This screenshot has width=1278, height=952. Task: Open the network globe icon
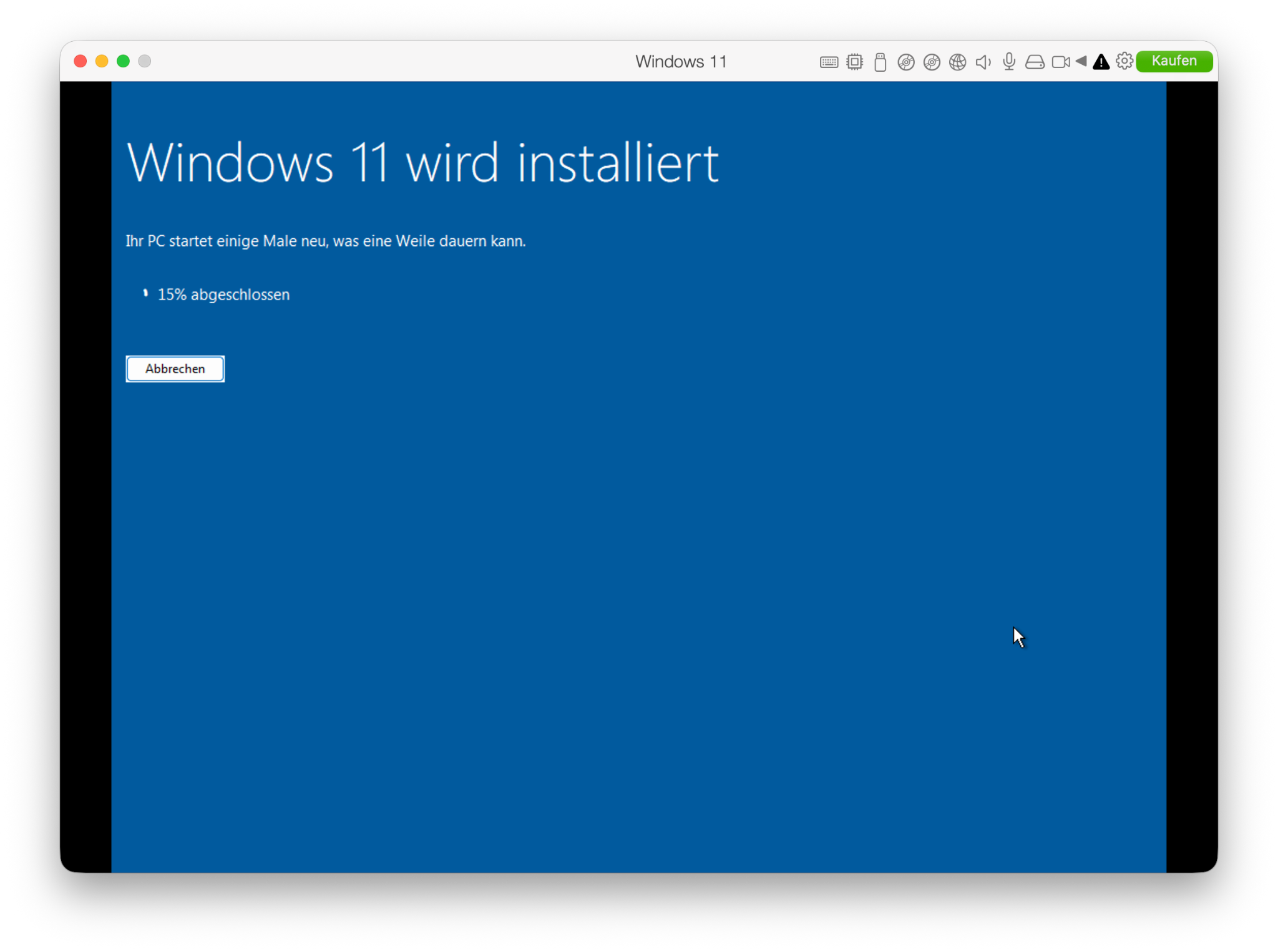click(957, 62)
